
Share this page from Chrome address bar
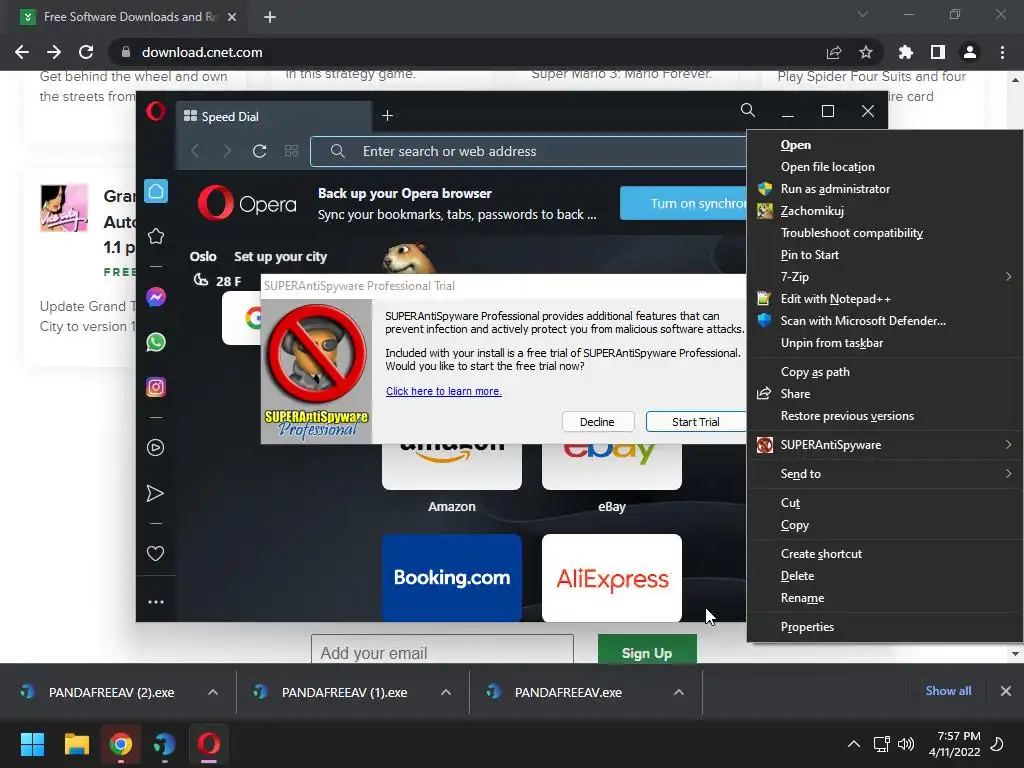pos(833,52)
